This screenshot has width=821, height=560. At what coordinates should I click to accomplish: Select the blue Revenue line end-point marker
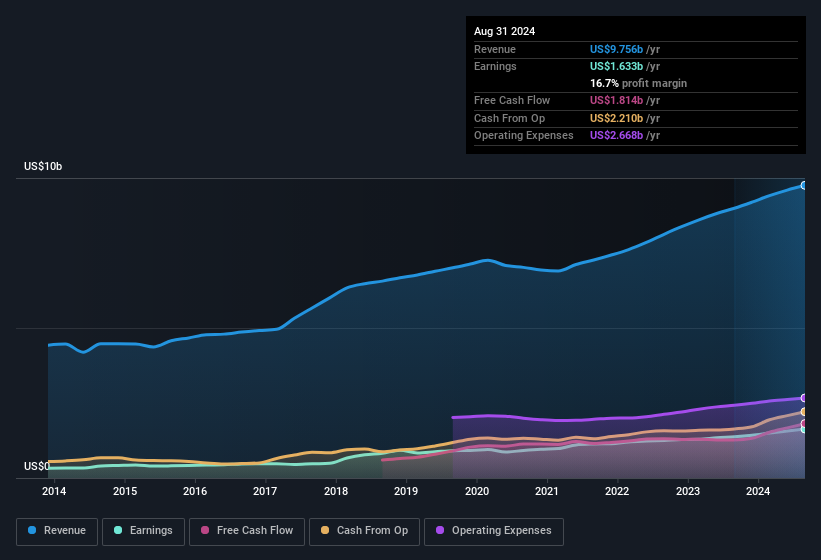(803, 185)
